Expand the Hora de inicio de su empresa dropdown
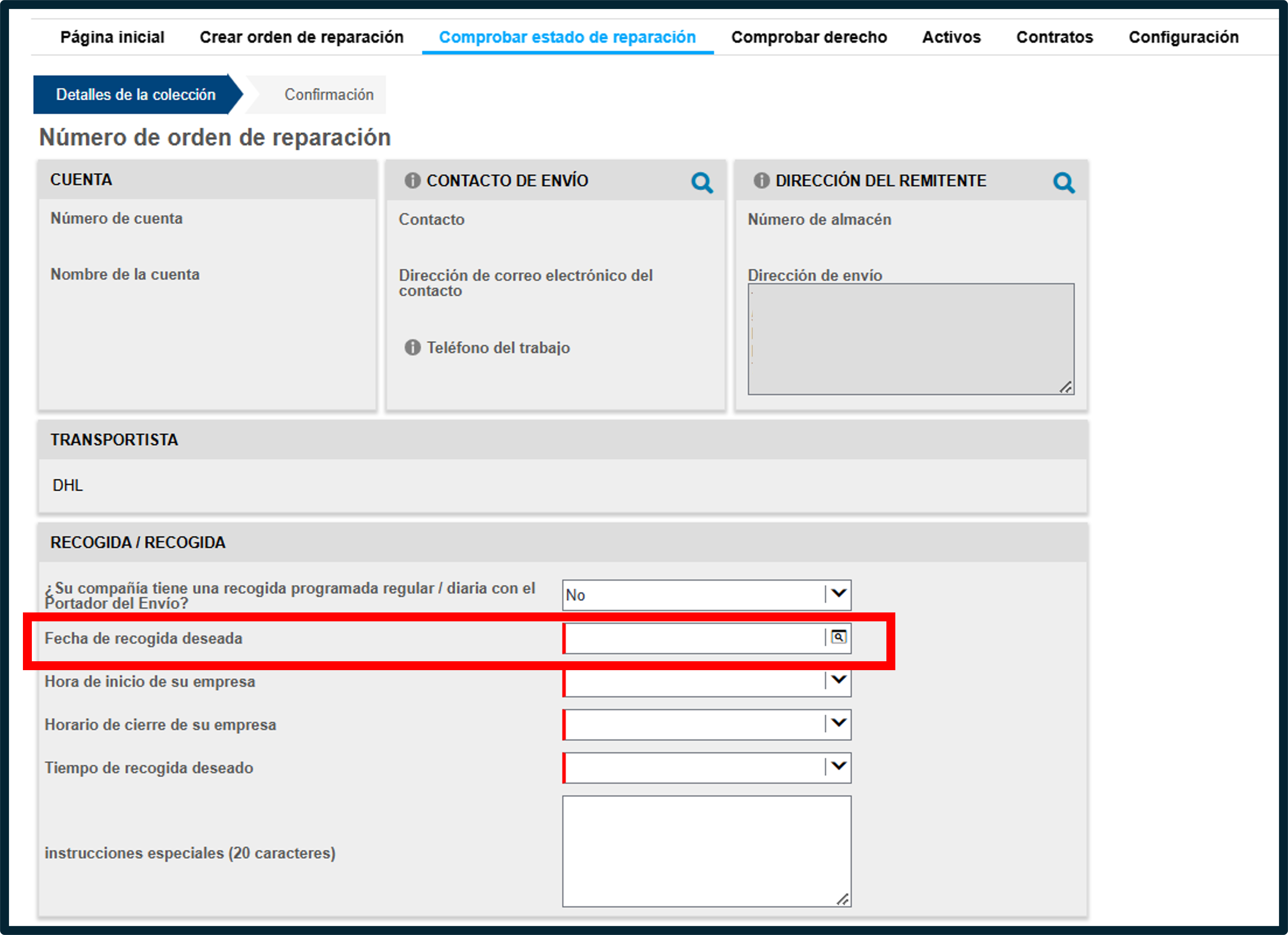This screenshot has width=1288, height=935. click(838, 681)
